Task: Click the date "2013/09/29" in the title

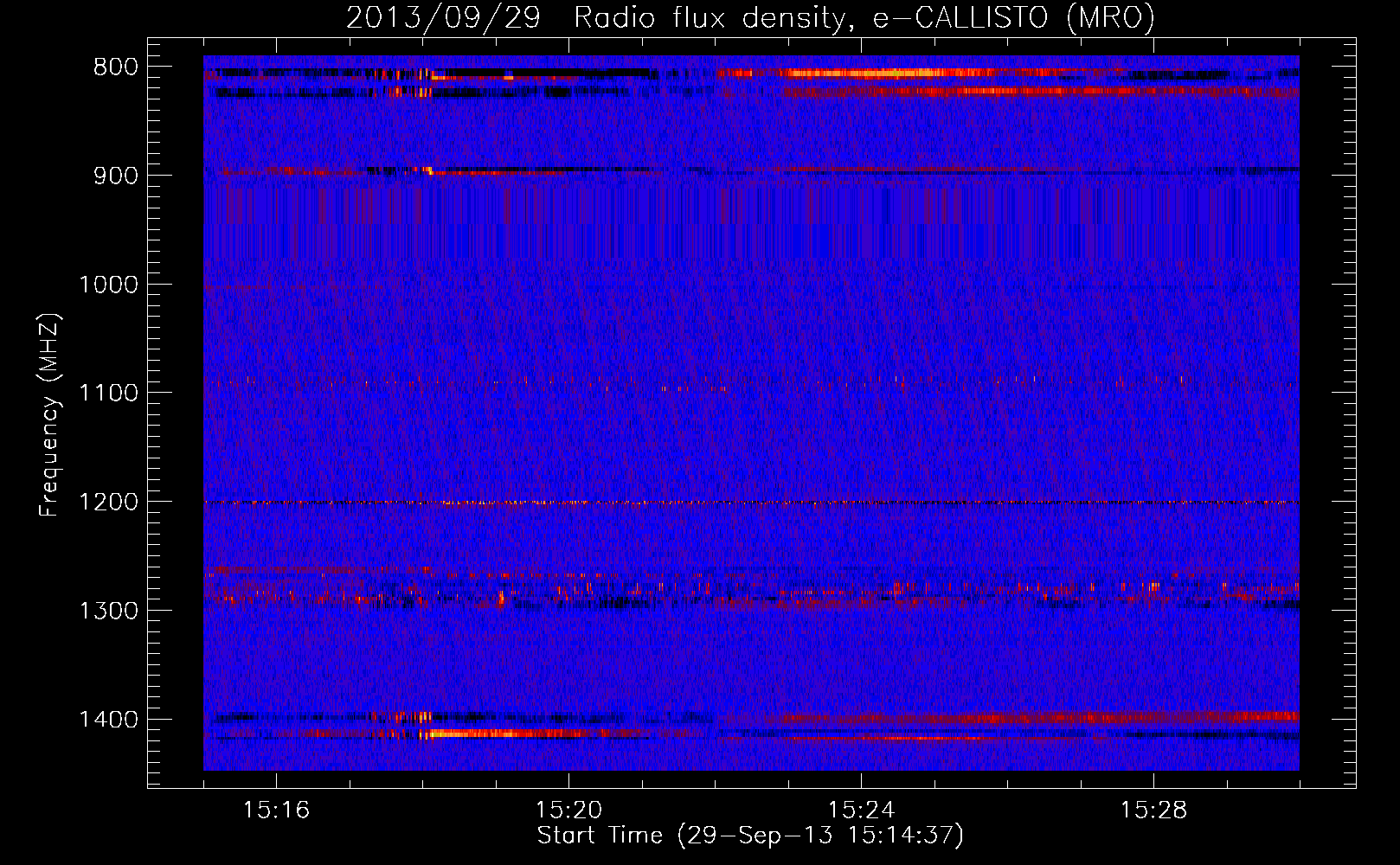Action: 443,17
